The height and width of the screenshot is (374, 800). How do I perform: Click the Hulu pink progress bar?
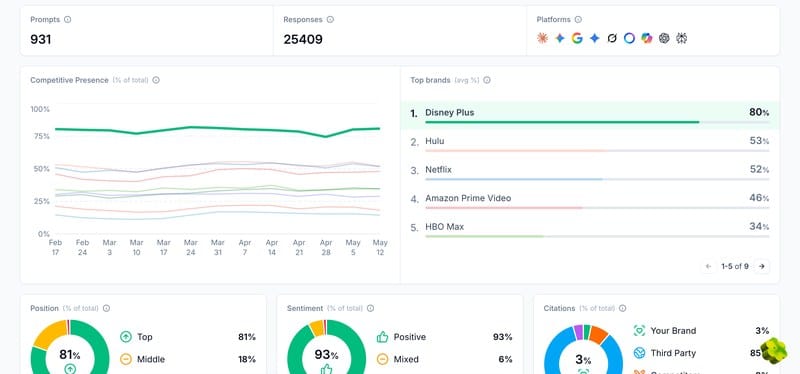pos(516,151)
